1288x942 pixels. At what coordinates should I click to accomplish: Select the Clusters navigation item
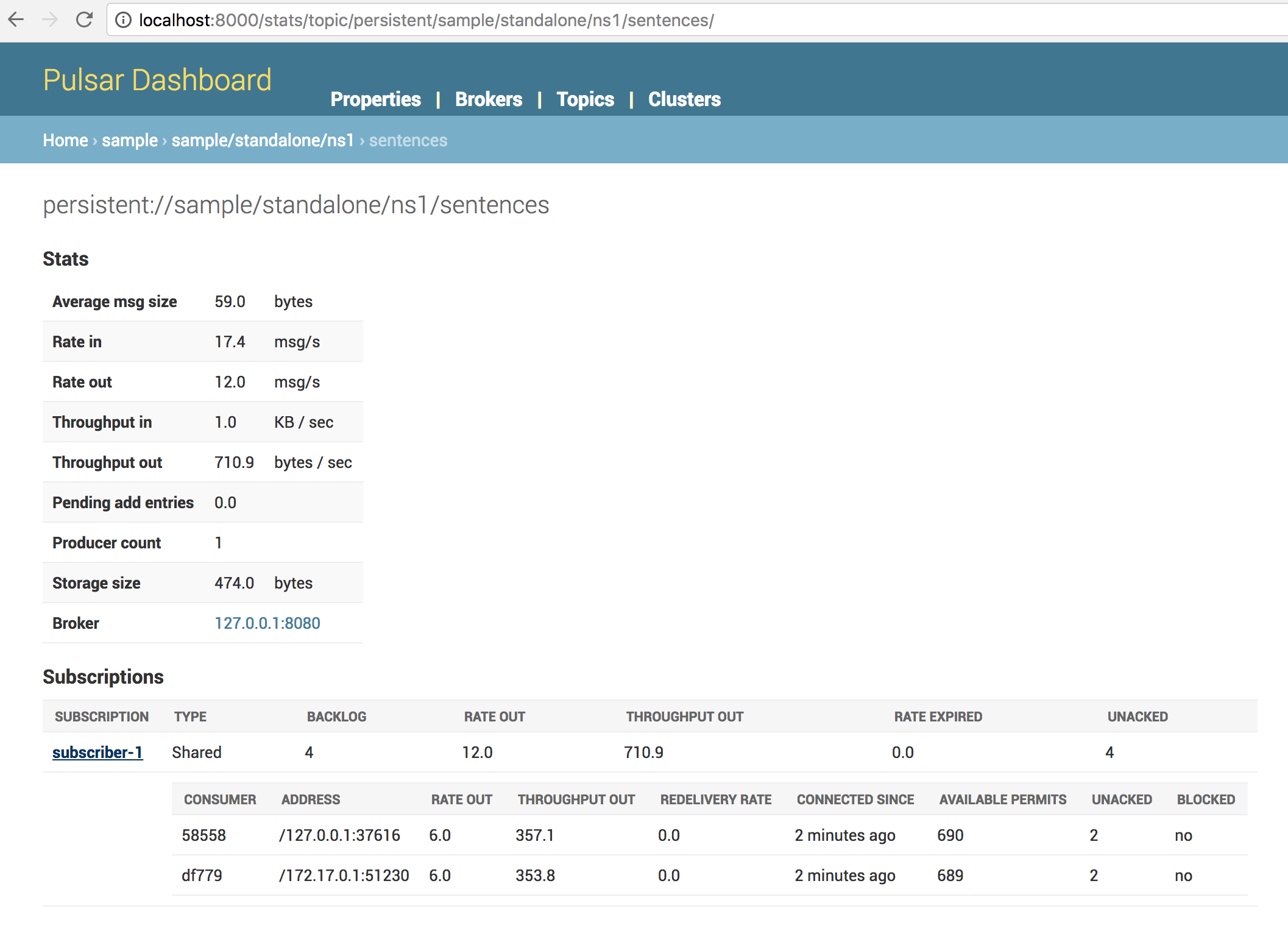click(x=684, y=99)
